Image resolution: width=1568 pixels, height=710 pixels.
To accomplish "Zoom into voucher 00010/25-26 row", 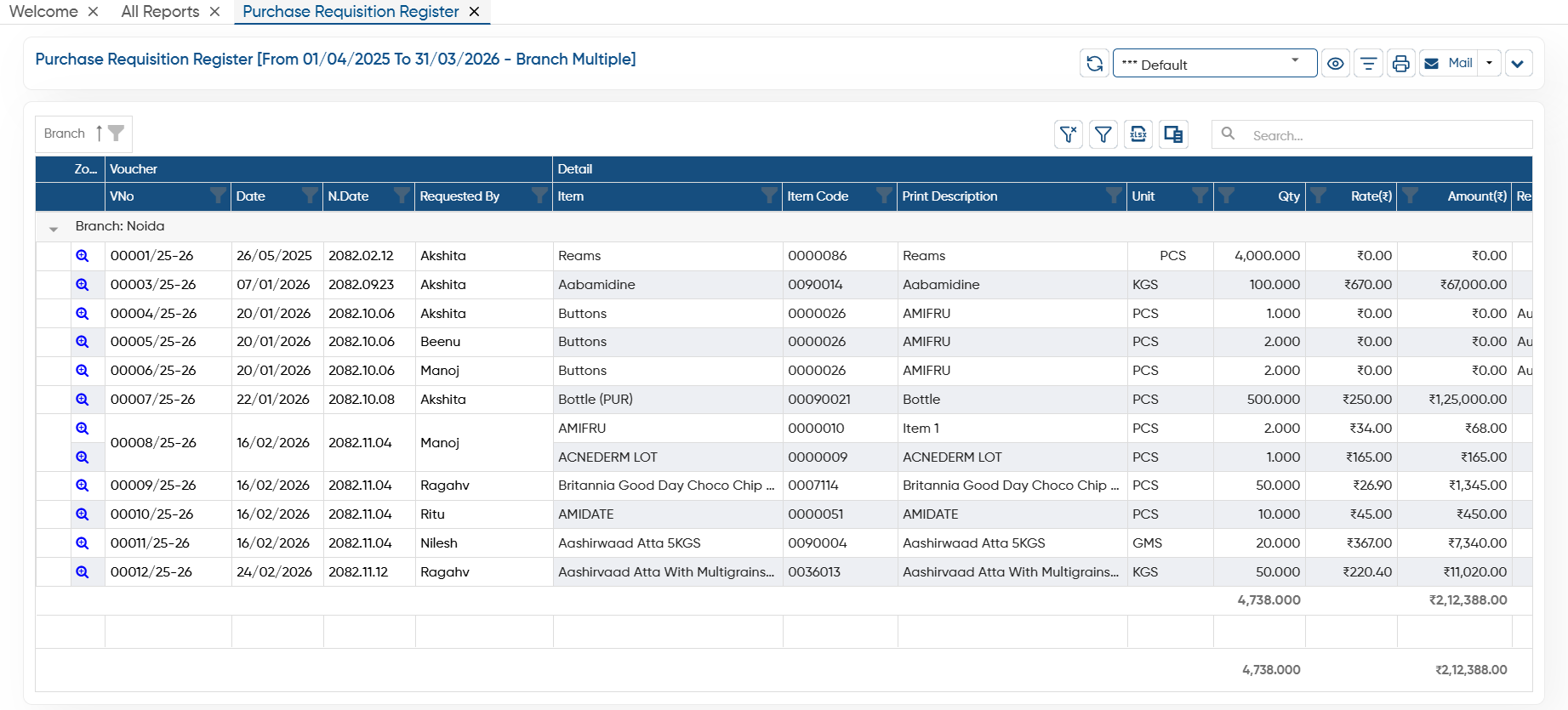I will click(x=83, y=514).
